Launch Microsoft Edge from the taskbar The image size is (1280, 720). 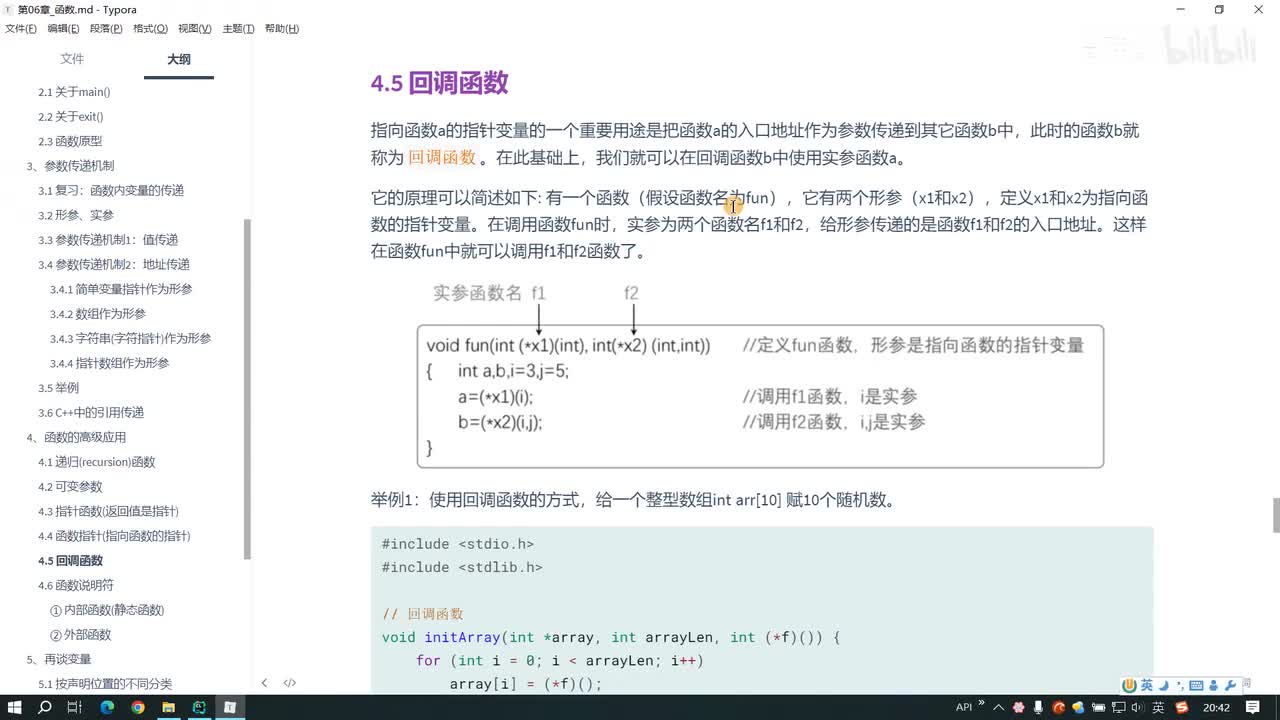click(107, 707)
